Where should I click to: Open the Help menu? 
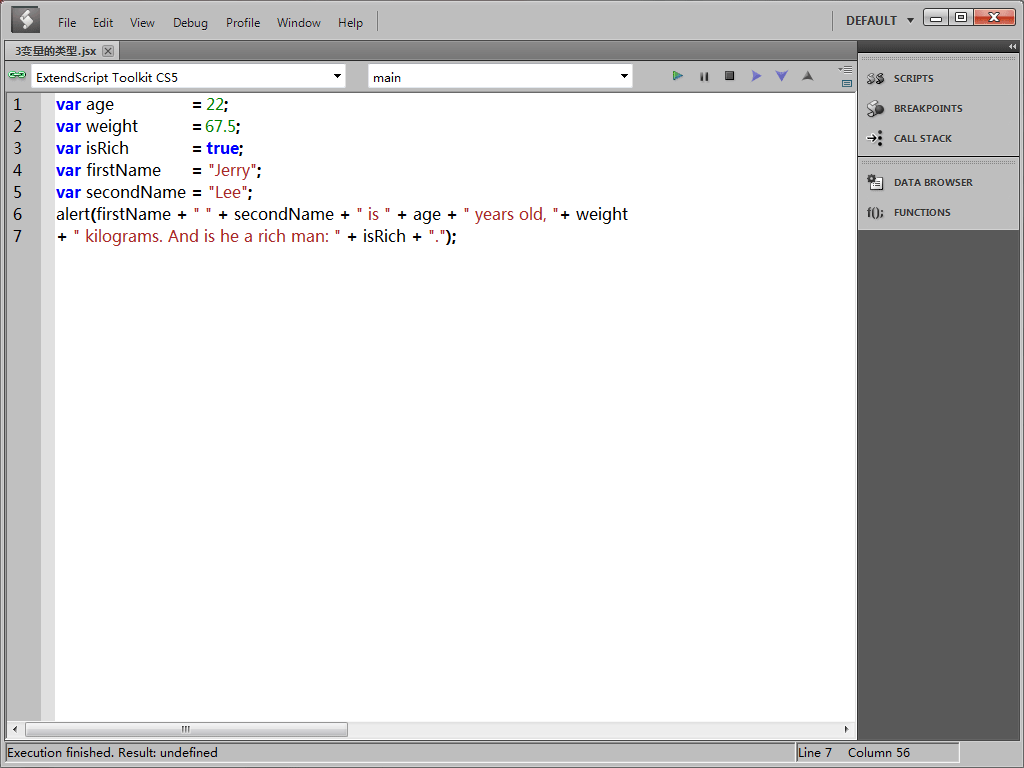click(350, 23)
